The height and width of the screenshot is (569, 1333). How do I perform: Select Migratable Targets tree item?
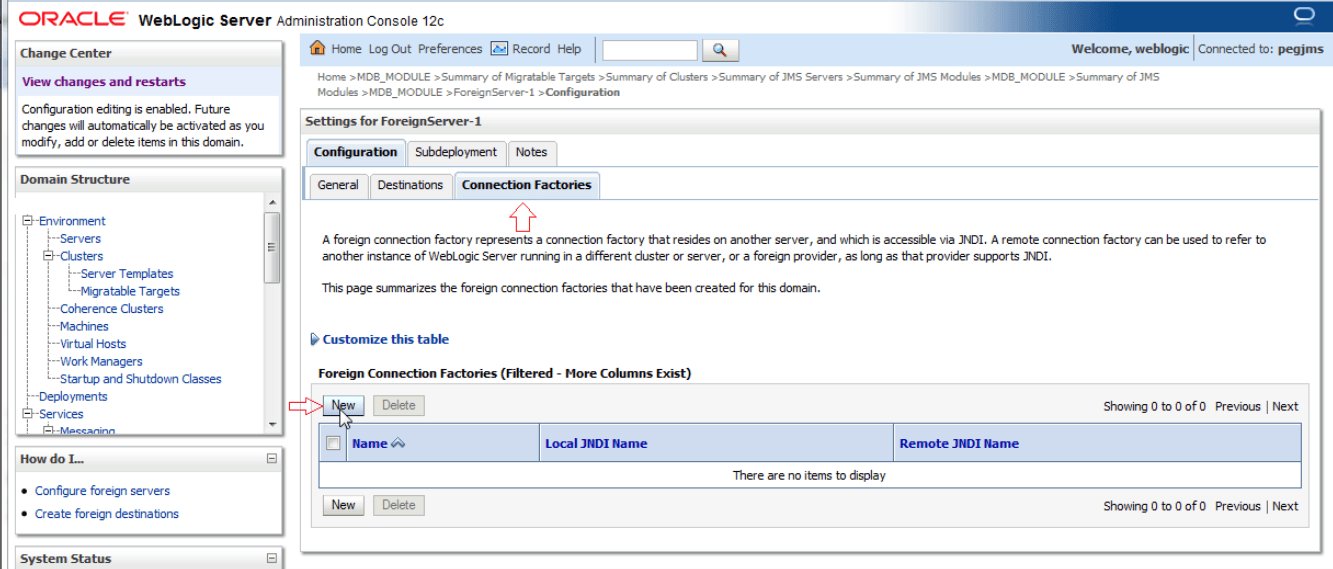[x=130, y=291]
